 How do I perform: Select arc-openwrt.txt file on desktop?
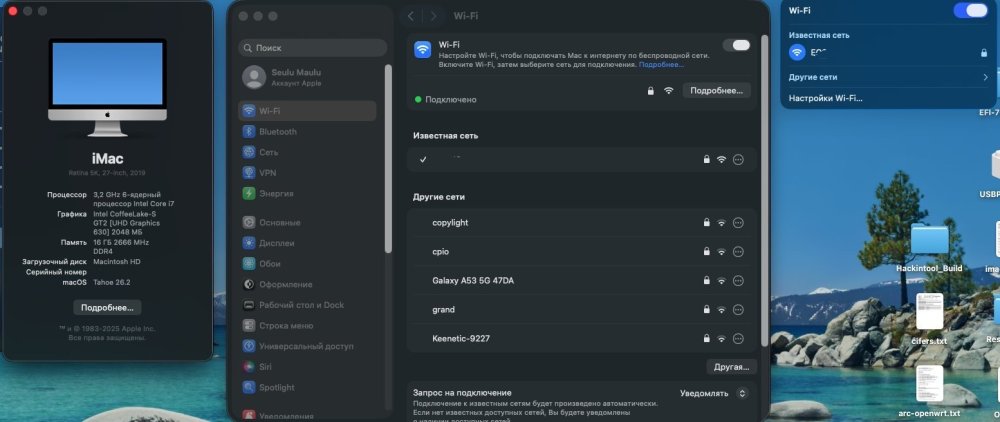point(929,391)
